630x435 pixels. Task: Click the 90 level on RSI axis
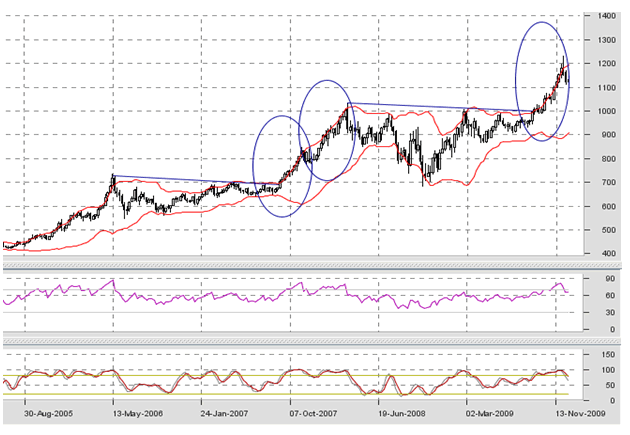tap(610, 279)
